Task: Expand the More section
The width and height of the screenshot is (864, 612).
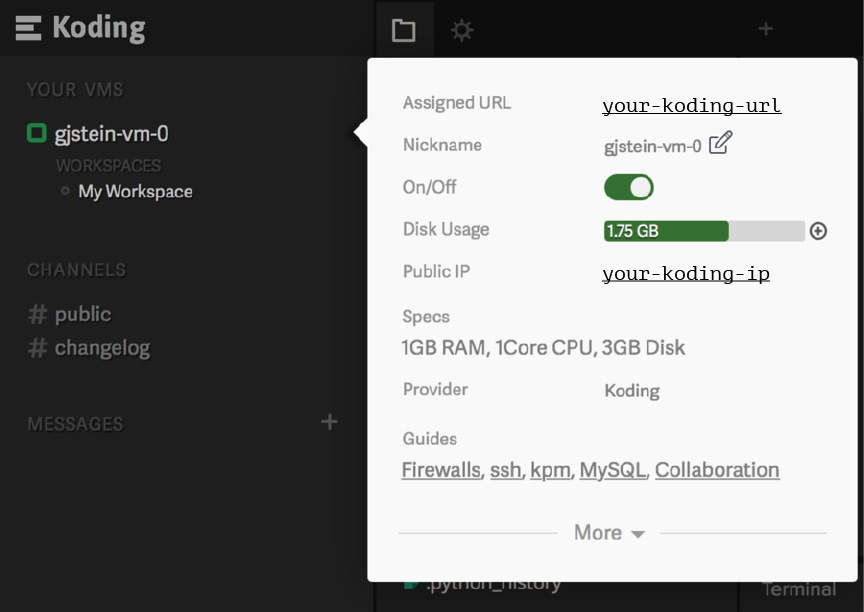Action: [609, 533]
